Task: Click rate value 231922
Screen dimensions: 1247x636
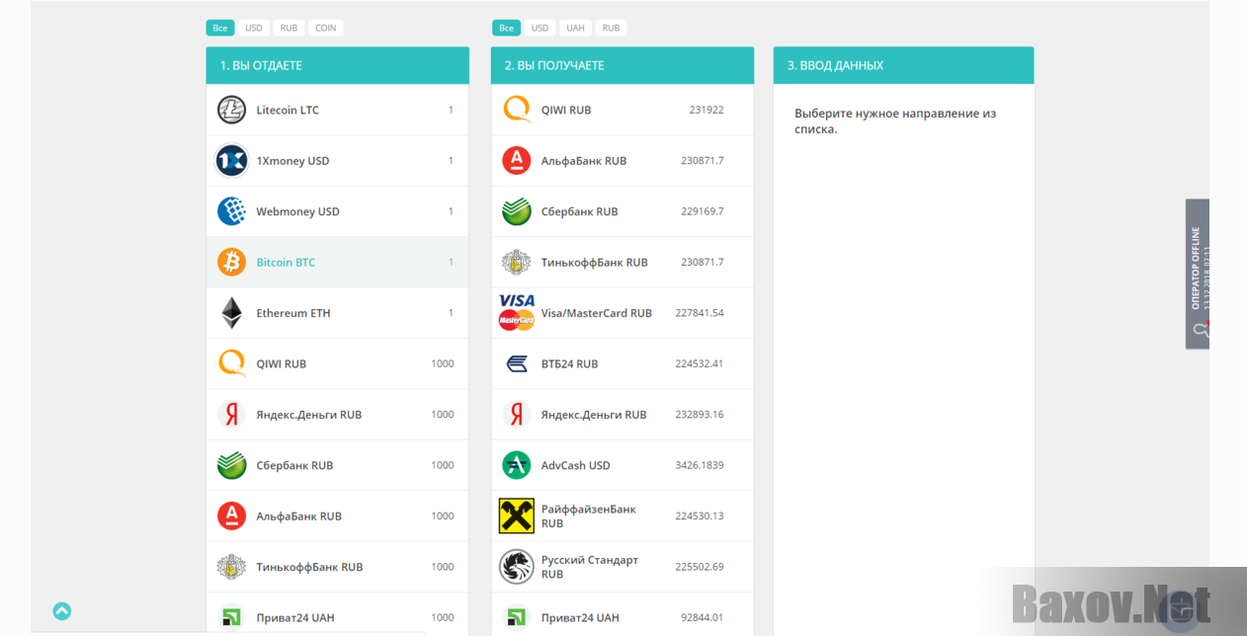Action: coord(706,110)
